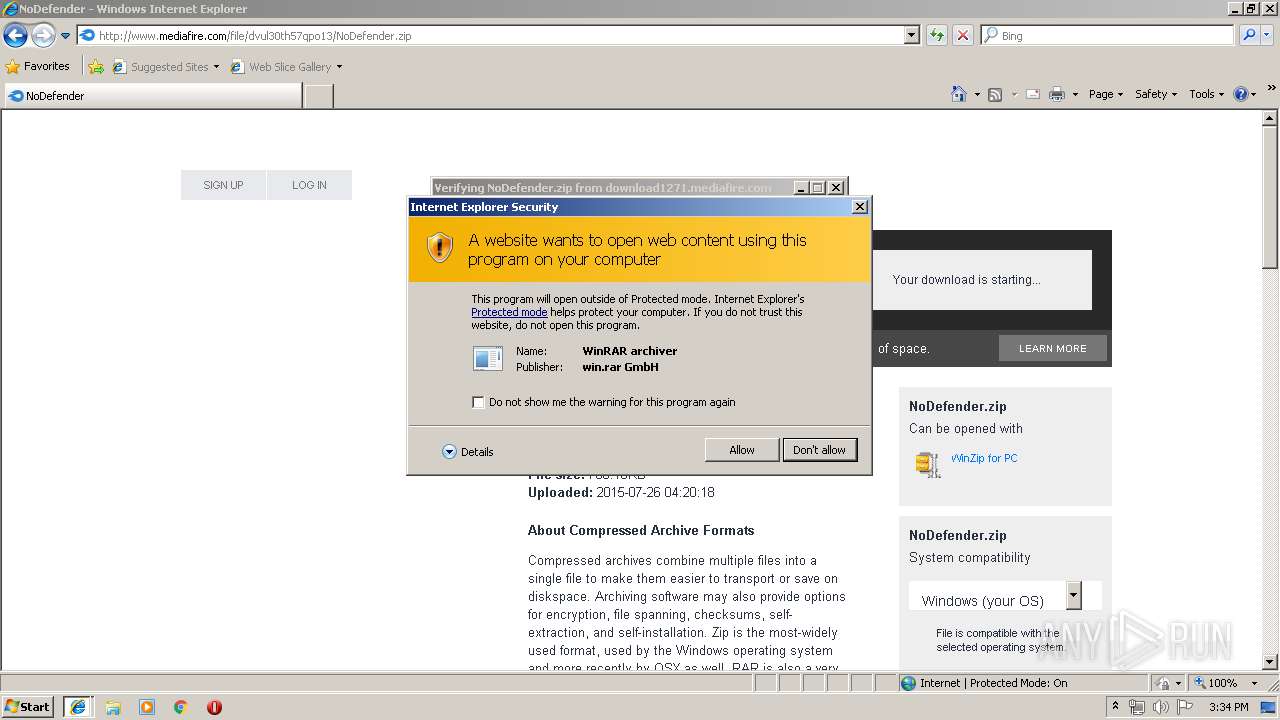Open a new blank tab

[318, 96]
